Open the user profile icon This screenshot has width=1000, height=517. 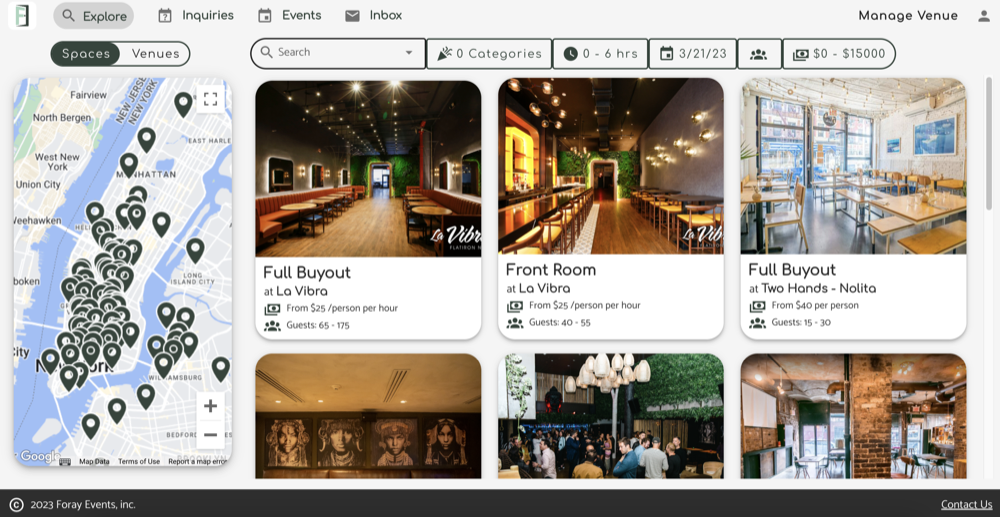(x=981, y=16)
